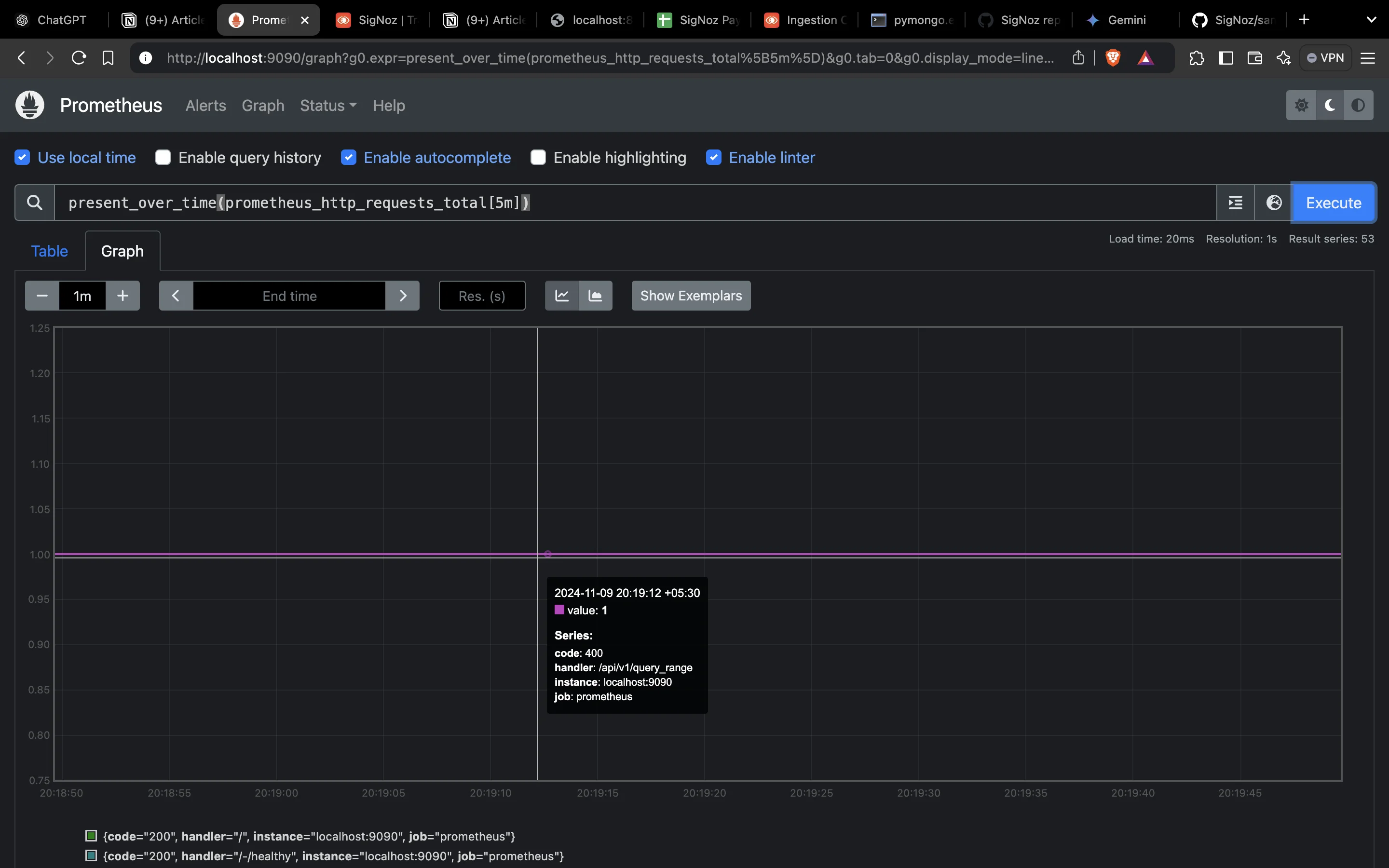Close the Prometheus browser tab

point(305,20)
